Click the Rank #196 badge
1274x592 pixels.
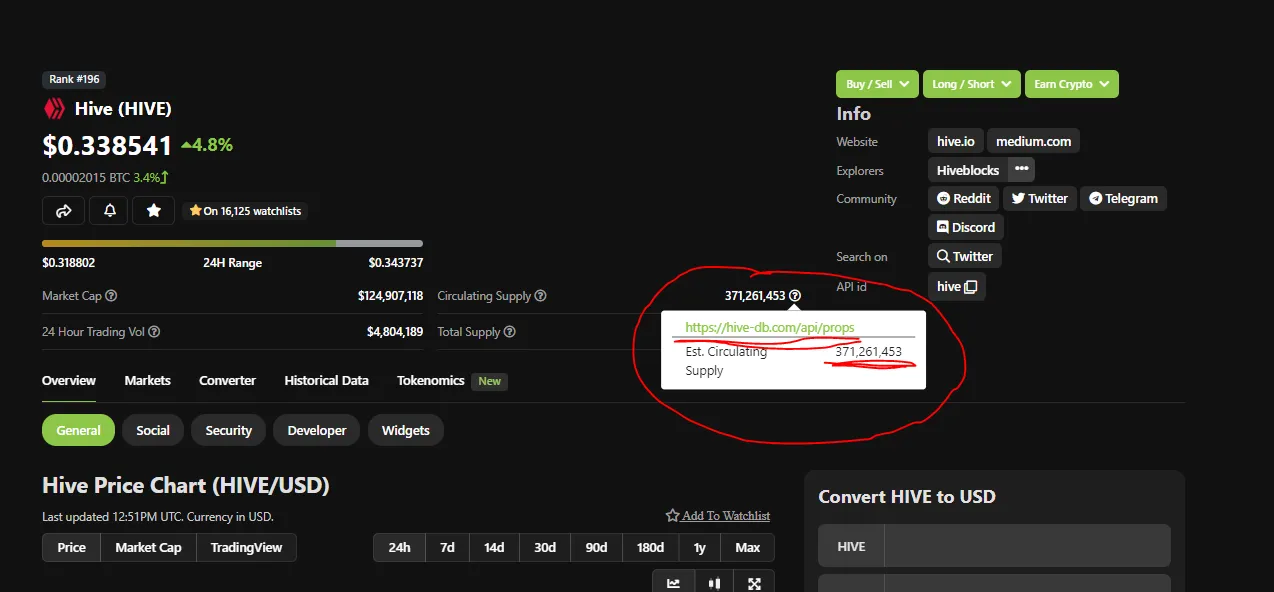74,79
